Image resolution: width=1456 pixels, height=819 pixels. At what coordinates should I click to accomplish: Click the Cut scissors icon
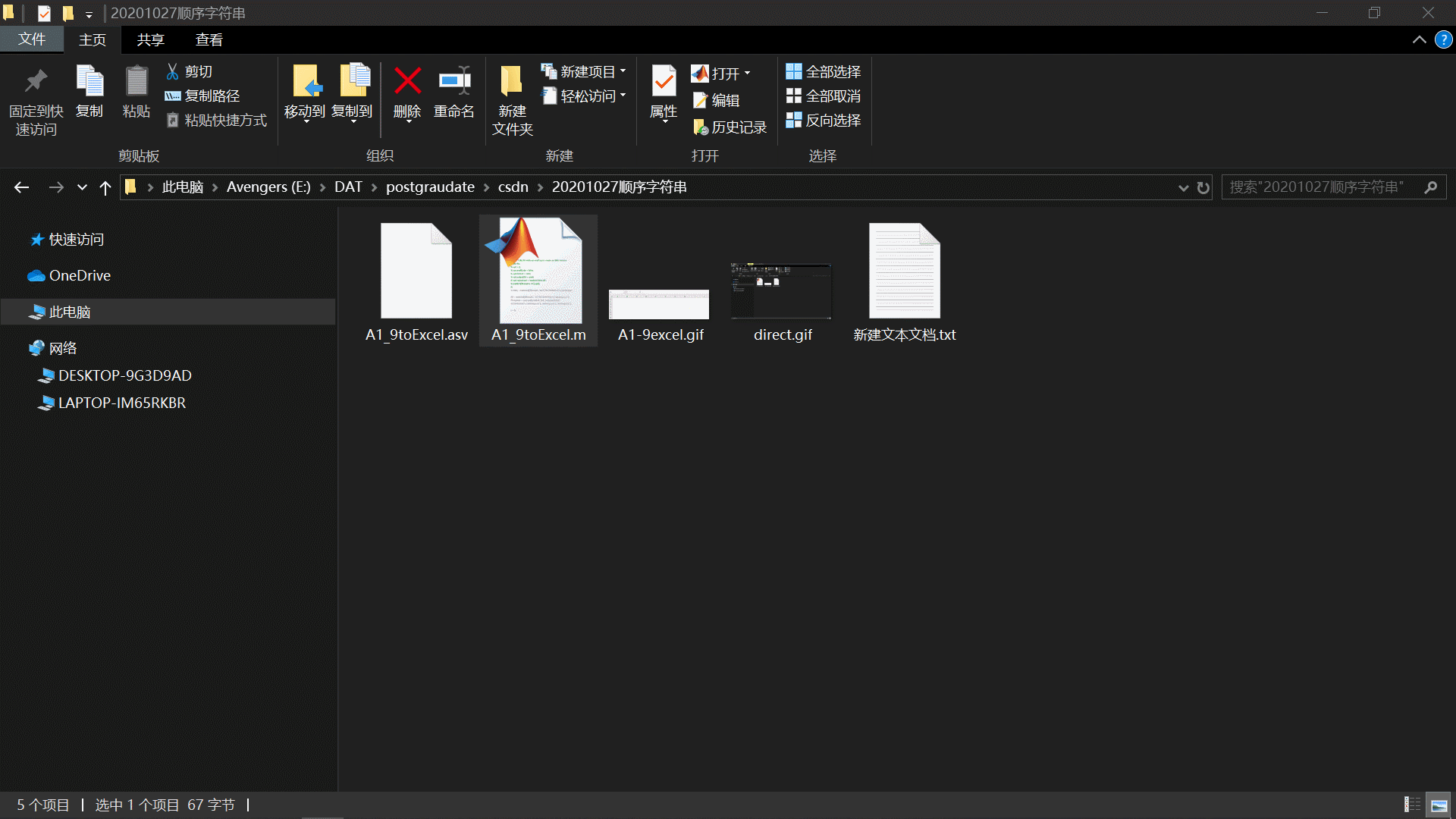point(173,71)
